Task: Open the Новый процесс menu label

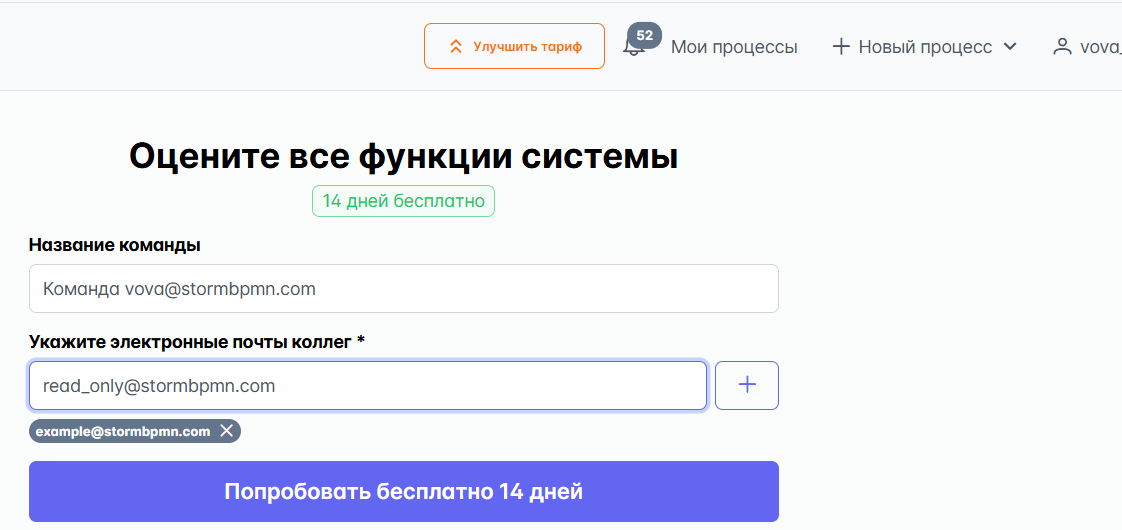Action: click(x=925, y=47)
